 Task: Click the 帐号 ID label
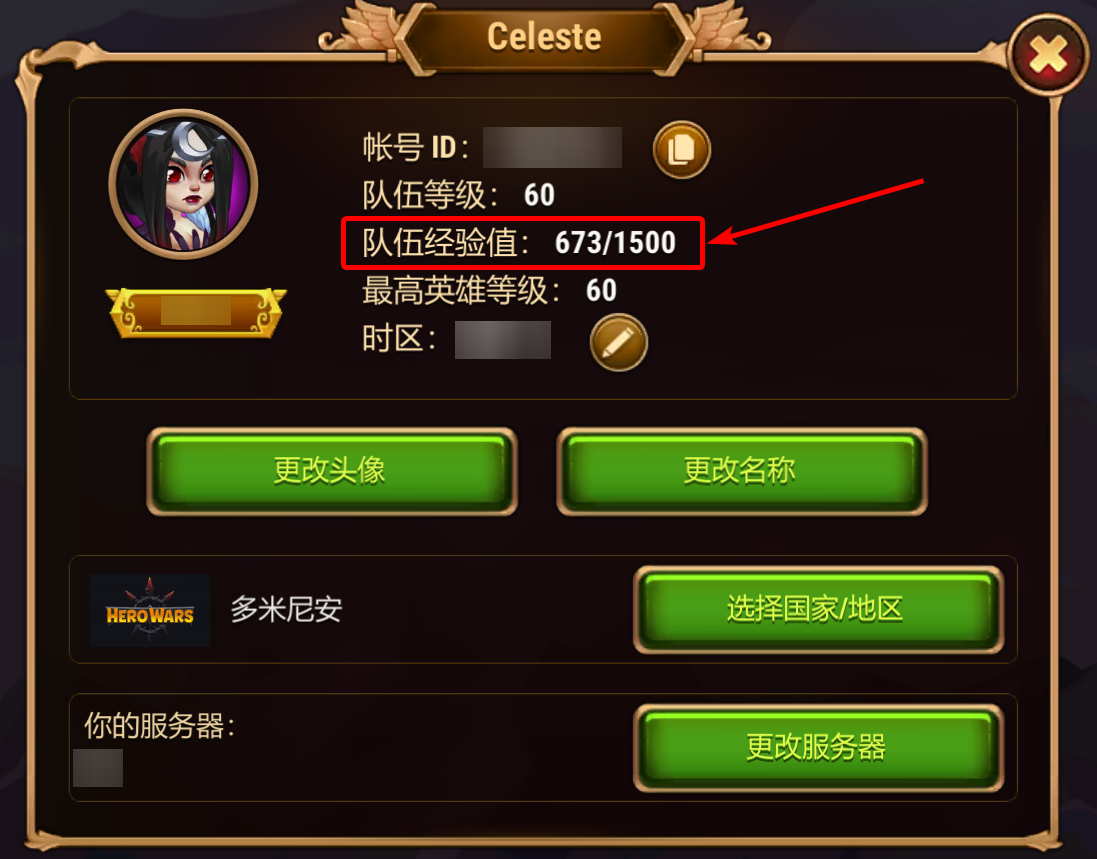pos(415,148)
